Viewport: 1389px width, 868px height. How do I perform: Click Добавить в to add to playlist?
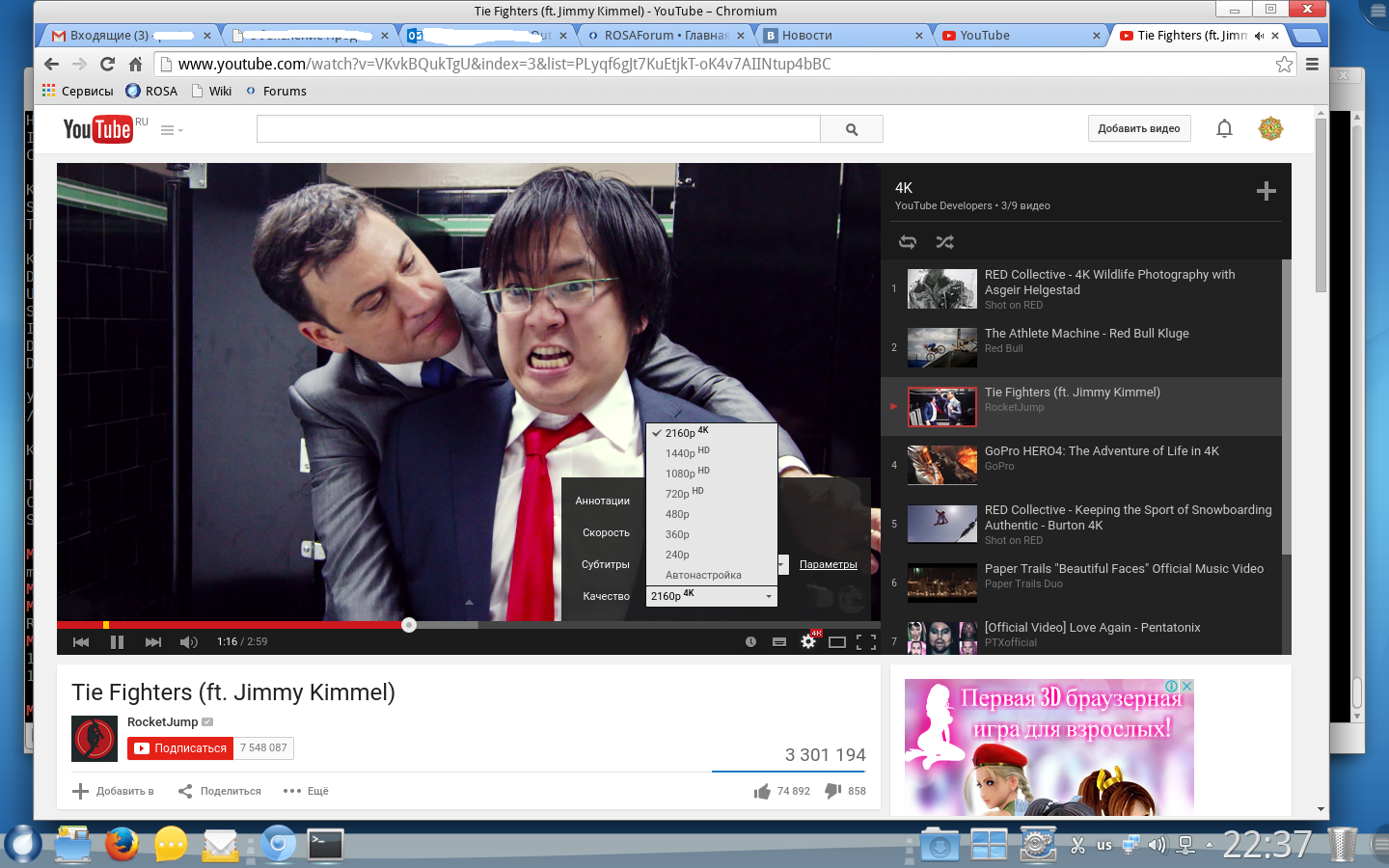point(114,791)
